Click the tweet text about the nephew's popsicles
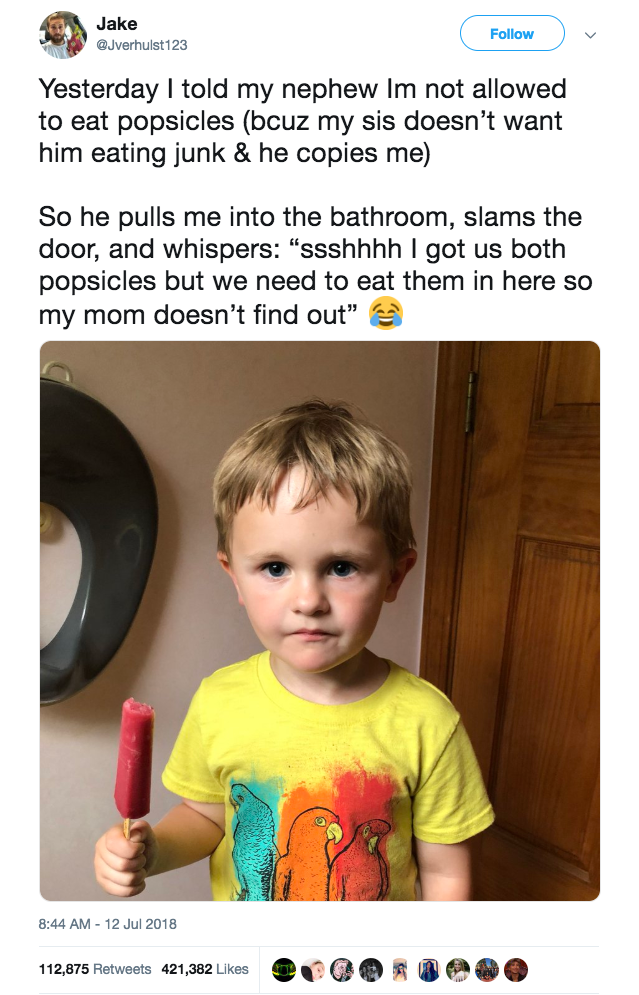Viewport: 639px width, 995px height. (x=315, y=201)
